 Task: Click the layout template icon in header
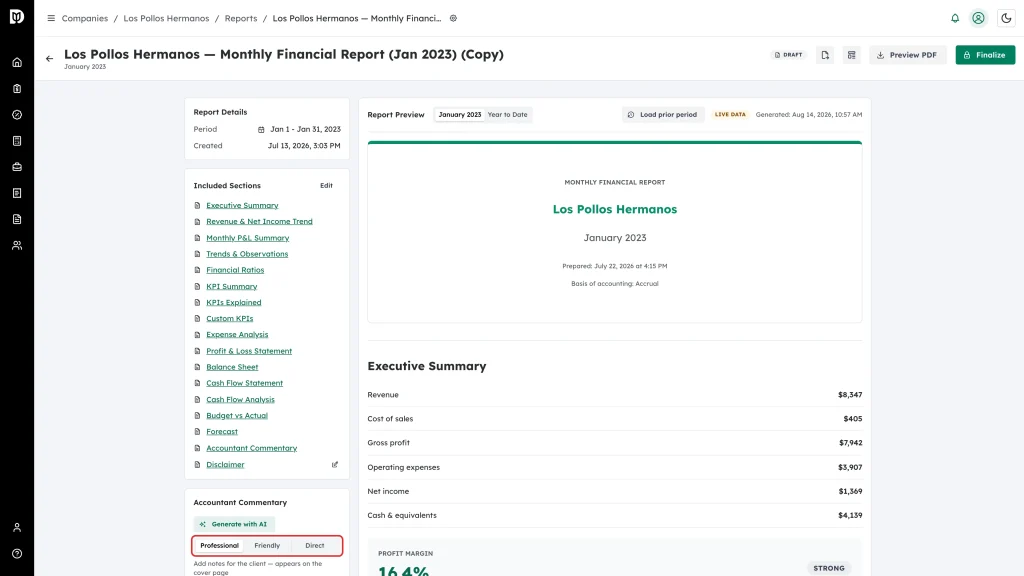coord(852,55)
